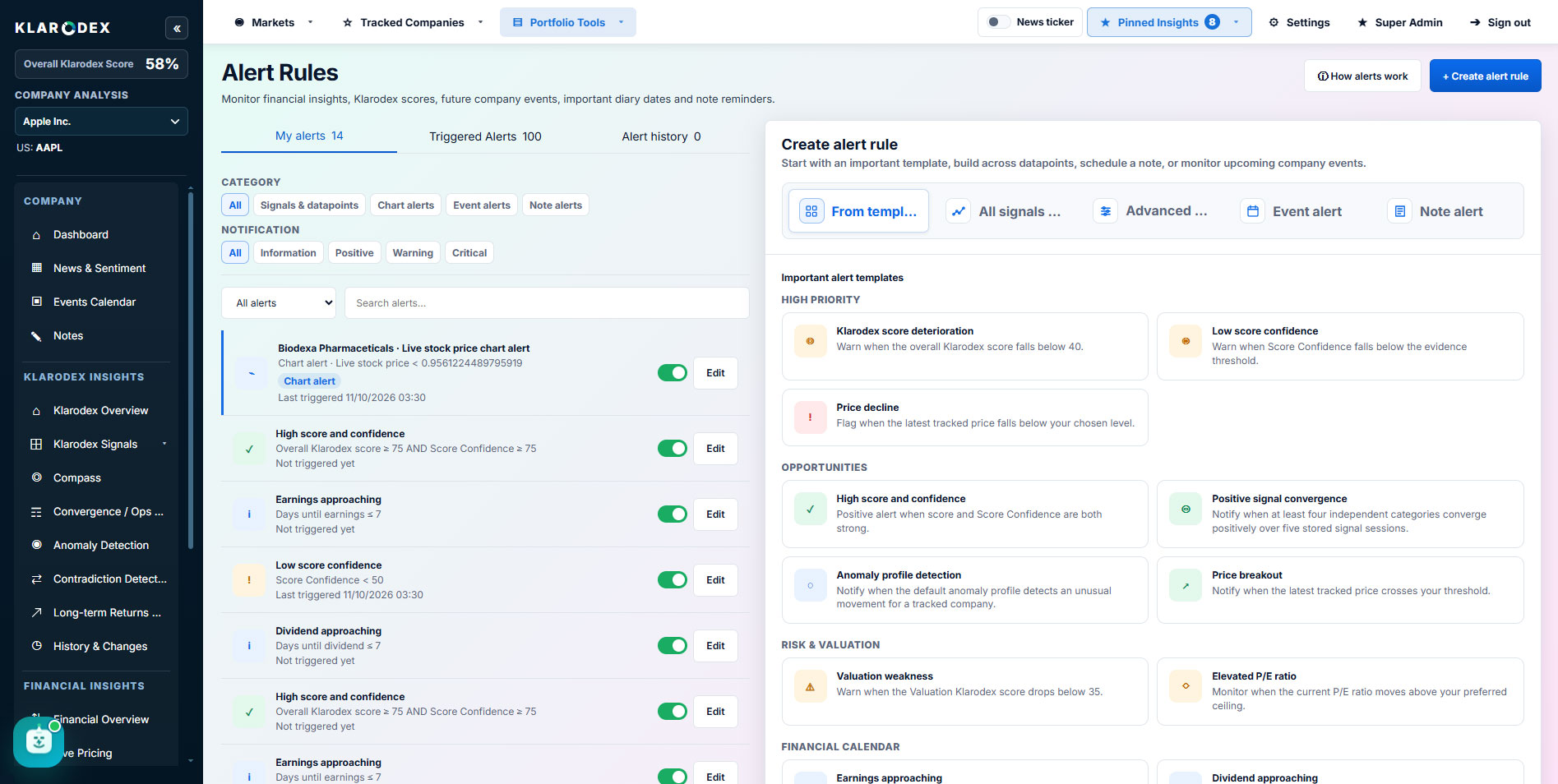Filter notifications by Critical
This screenshot has width=1558, height=784.
point(469,253)
